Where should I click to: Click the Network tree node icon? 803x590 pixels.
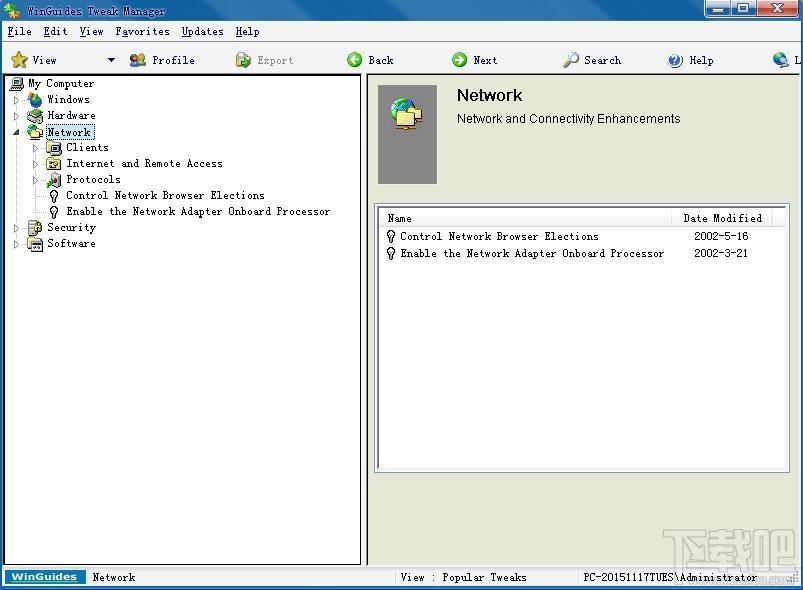35,132
